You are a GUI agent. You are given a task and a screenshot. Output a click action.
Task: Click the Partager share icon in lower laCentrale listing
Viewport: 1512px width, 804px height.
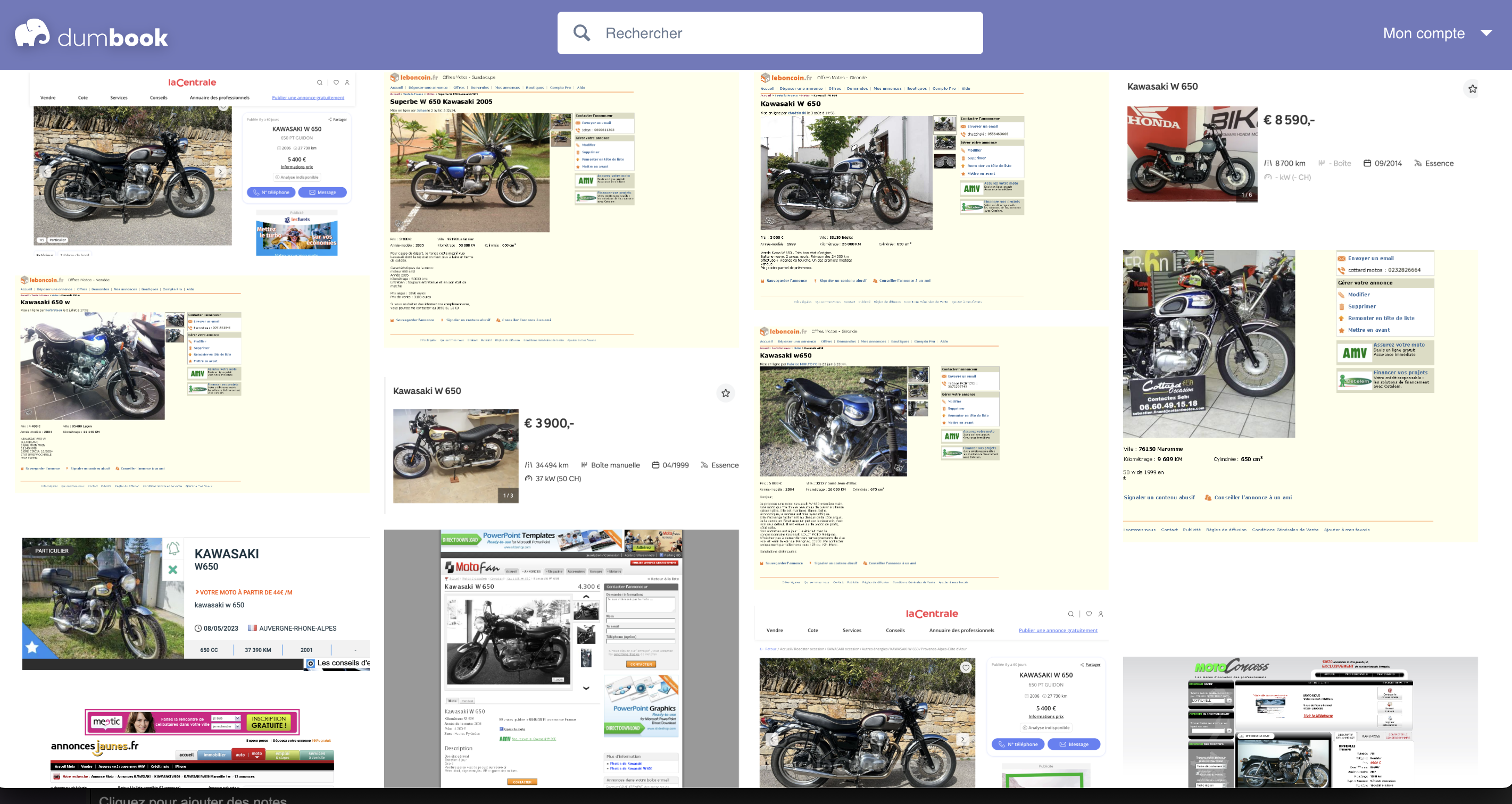(x=1082, y=665)
